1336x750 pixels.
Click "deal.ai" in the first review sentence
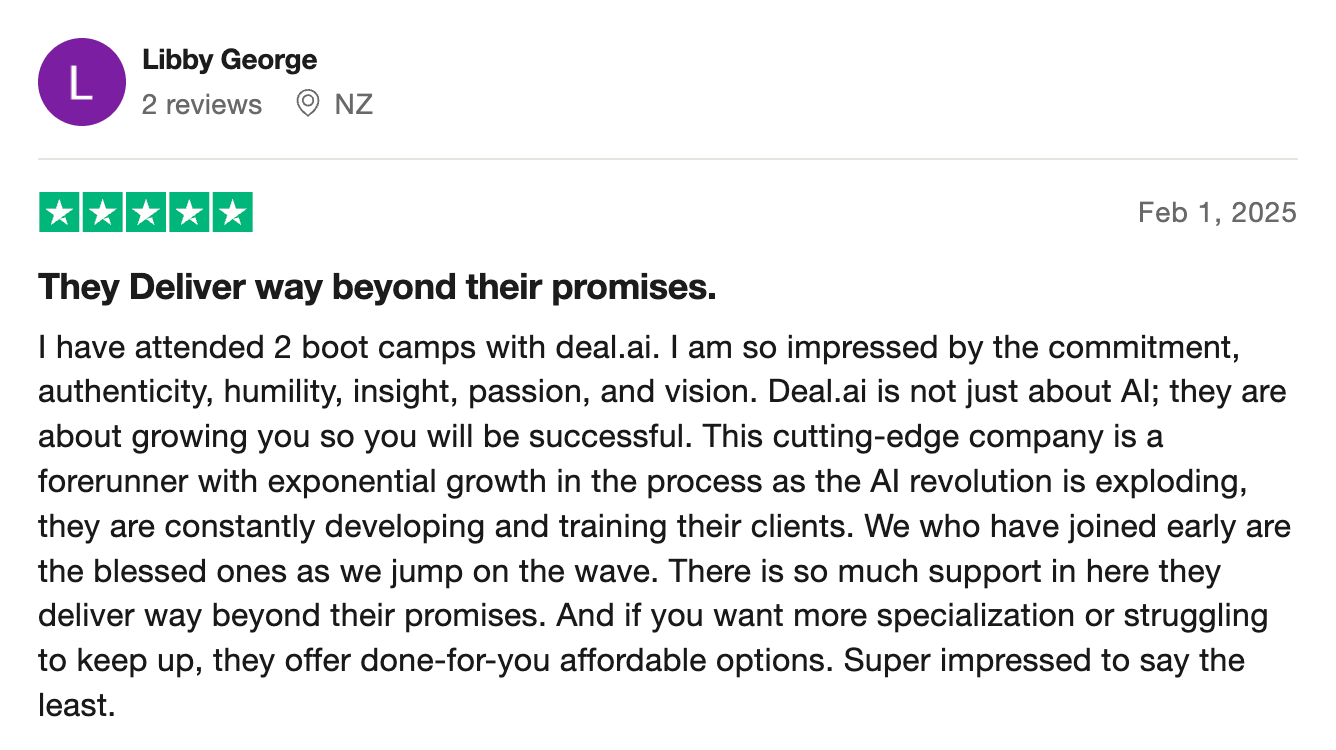[606, 349]
